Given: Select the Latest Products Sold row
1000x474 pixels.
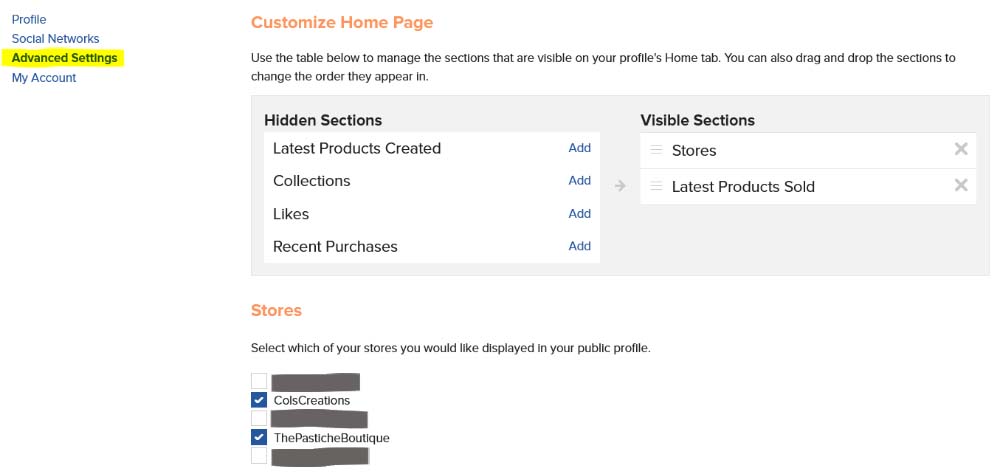Looking at the screenshot, I should [808, 186].
